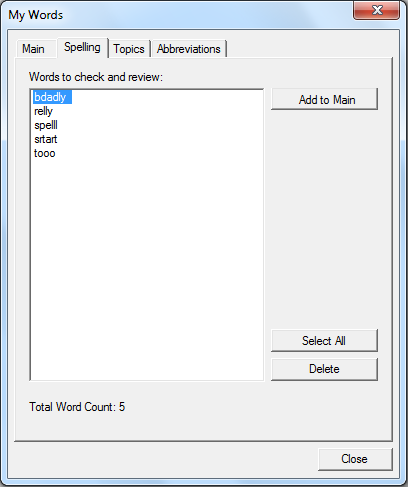The width and height of the screenshot is (408, 487).
Task: Pick the "srtart" list entry
Action: coord(46,139)
